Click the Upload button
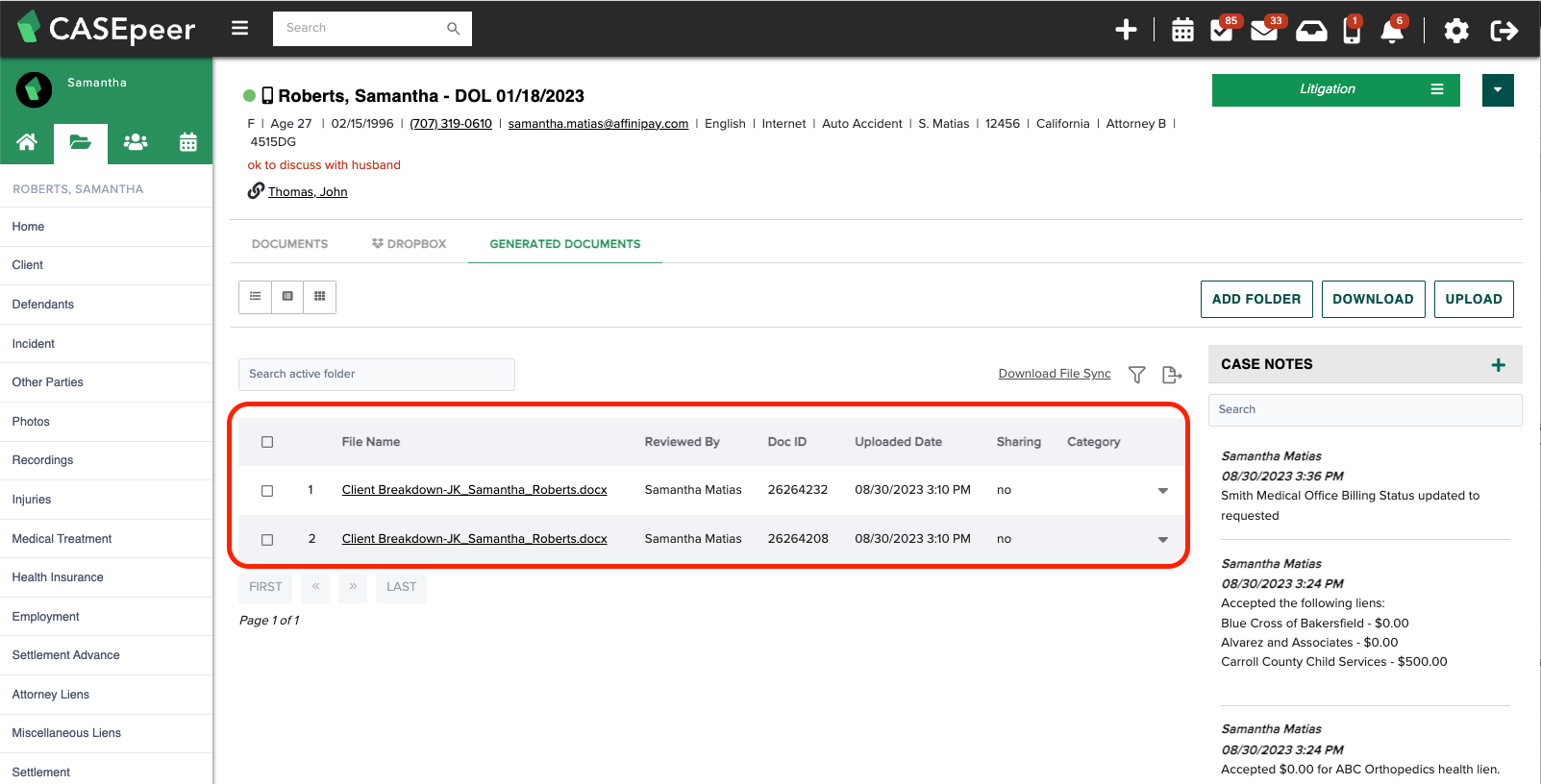 (x=1474, y=299)
